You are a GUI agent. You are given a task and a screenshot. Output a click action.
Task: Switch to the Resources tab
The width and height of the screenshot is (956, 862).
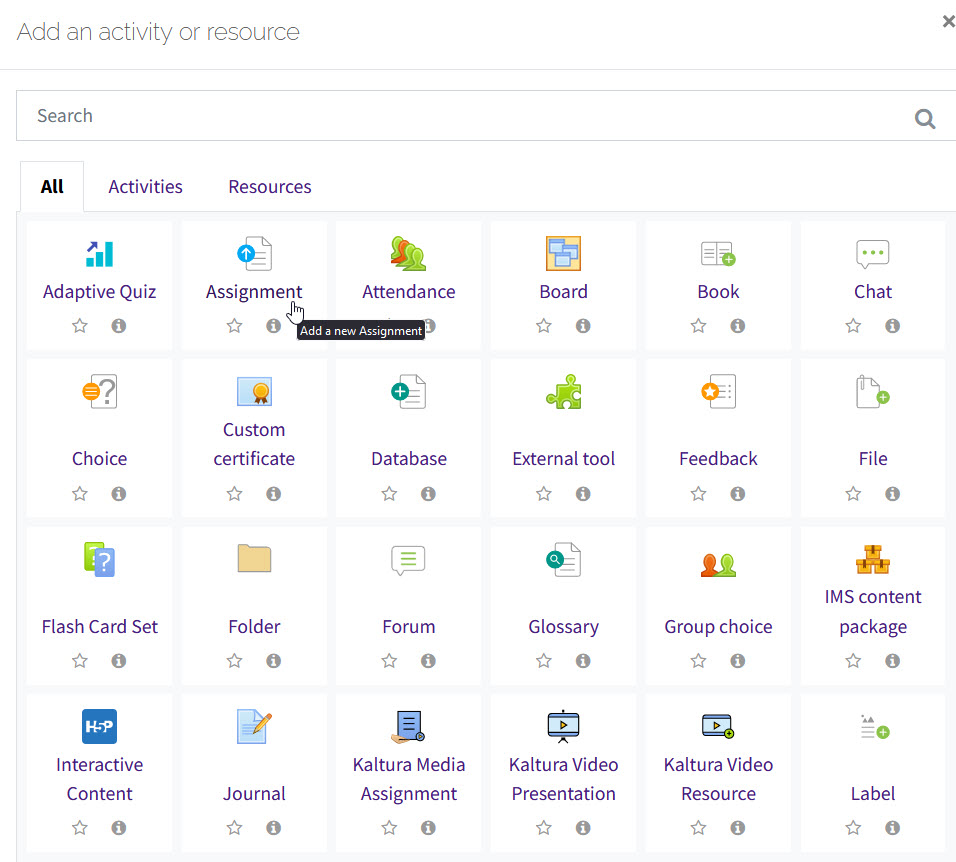tap(269, 187)
